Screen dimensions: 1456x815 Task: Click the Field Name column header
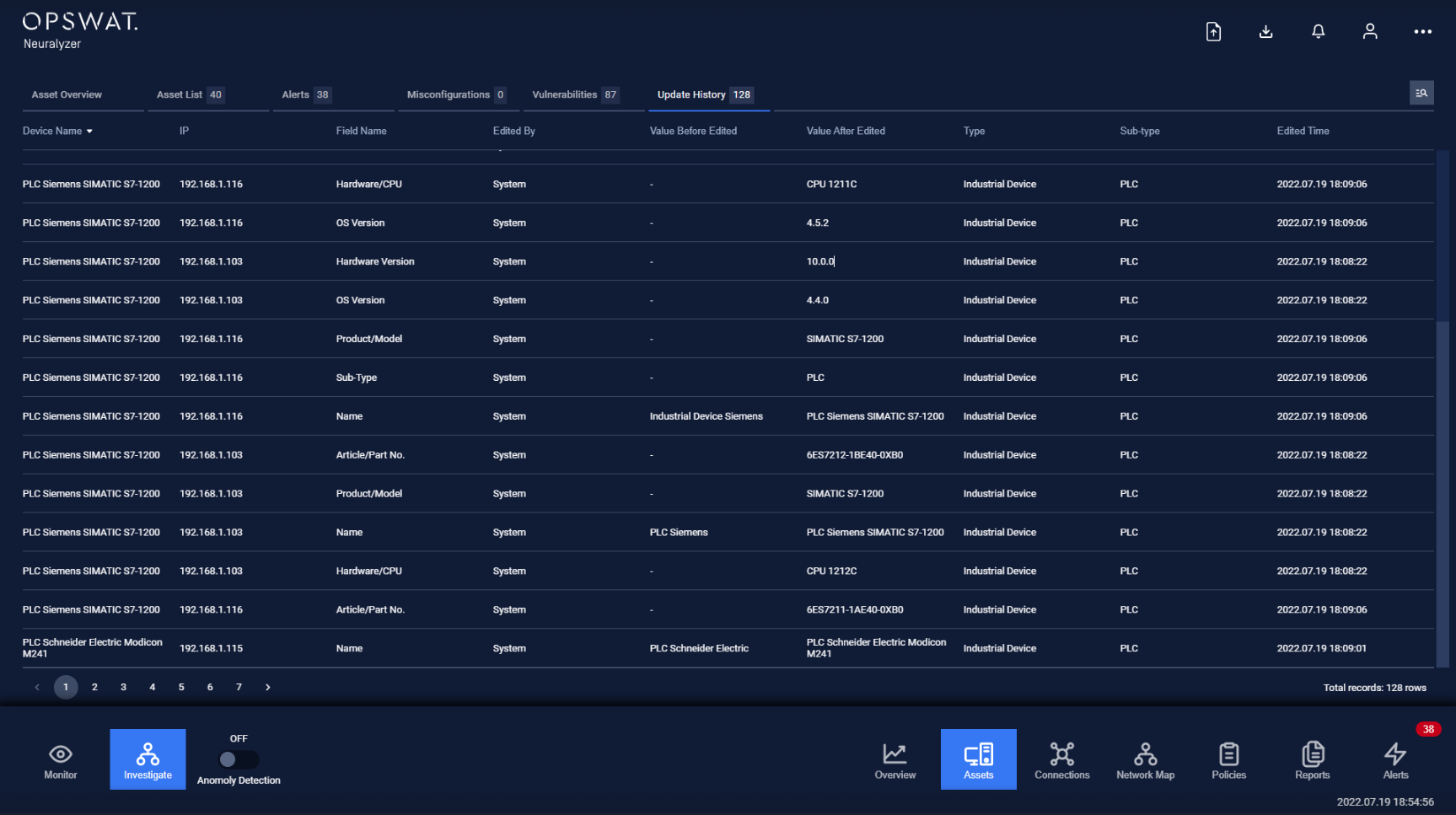coord(361,131)
